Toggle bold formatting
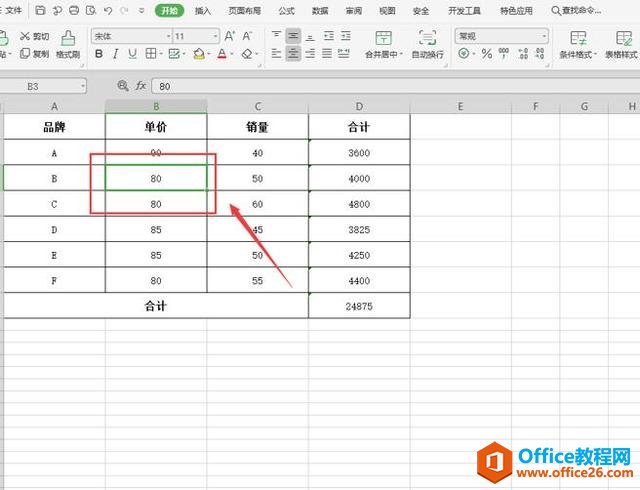Image resolution: width=640 pixels, height=490 pixels. (x=99, y=53)
